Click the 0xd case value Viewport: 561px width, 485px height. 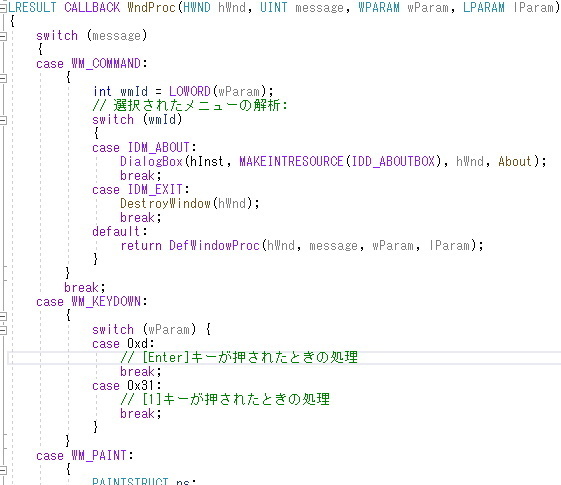pos(137,344)
